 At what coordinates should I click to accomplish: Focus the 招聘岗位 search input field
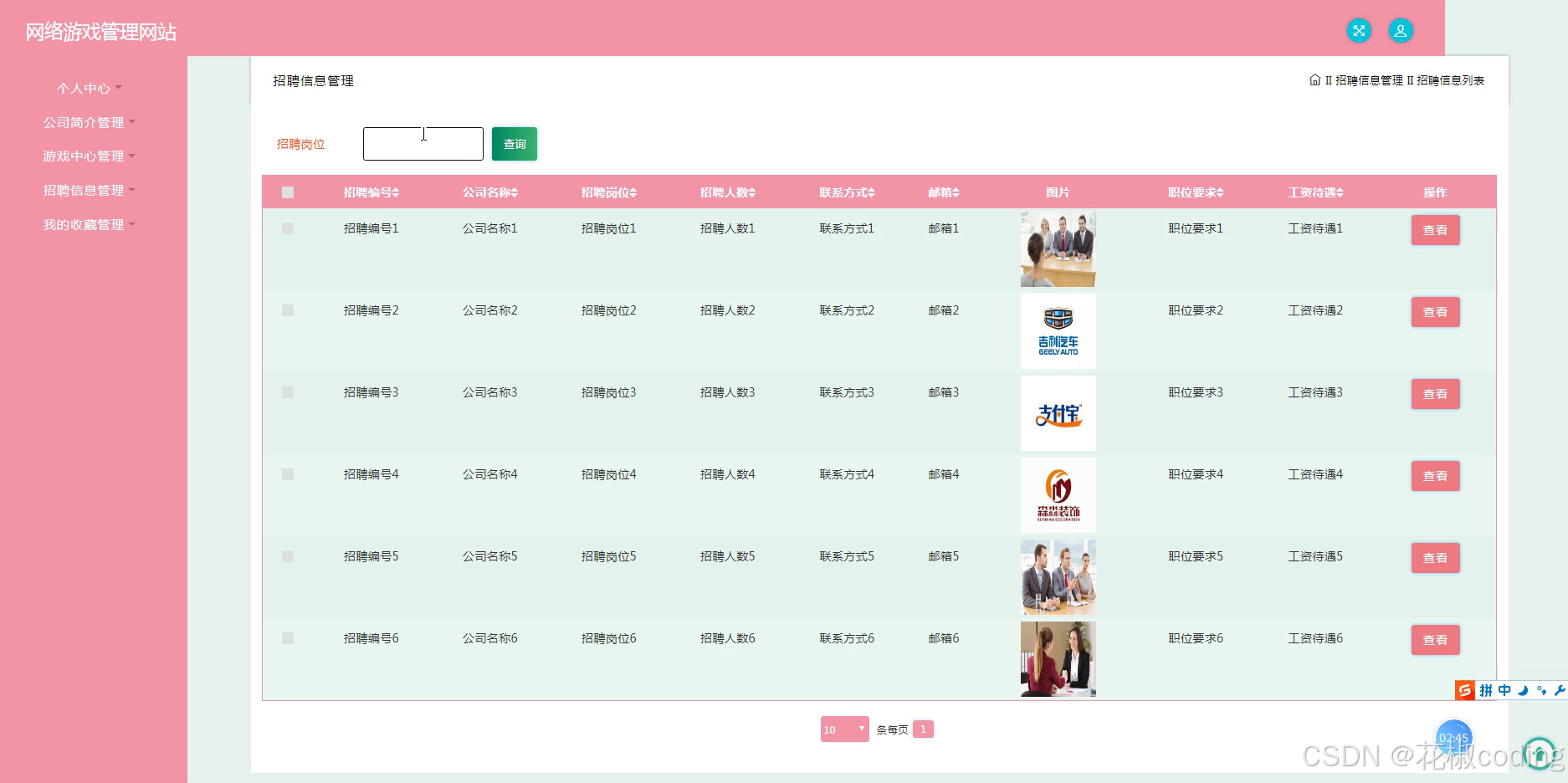pyautogui.click(x=423, y=144)
